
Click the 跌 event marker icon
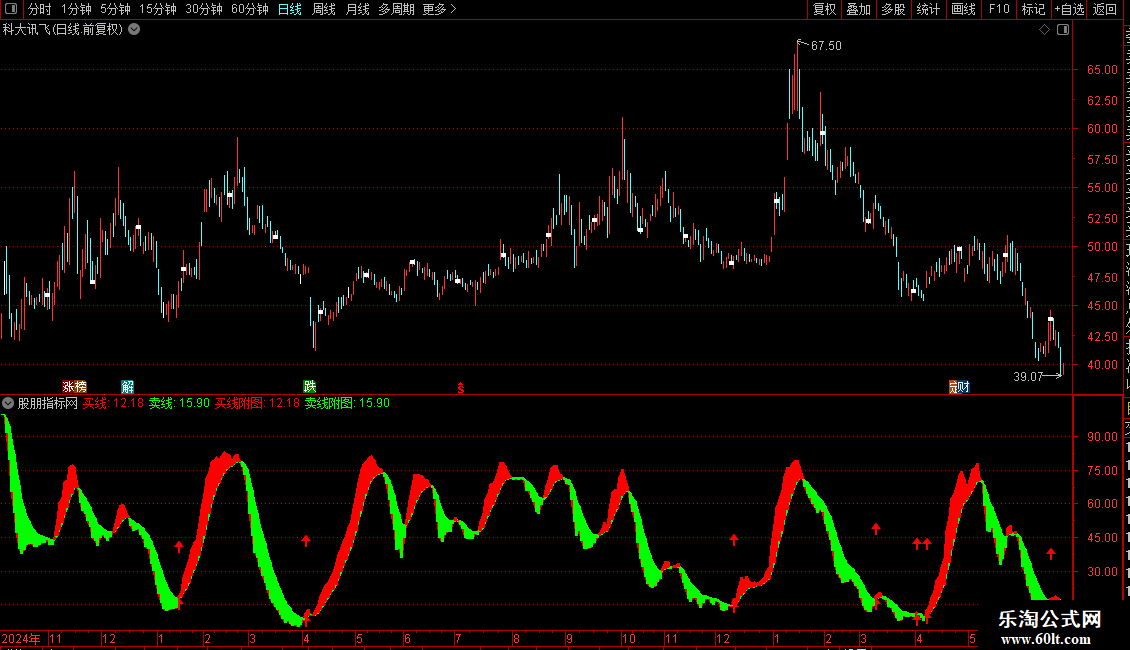click(310, 387)
